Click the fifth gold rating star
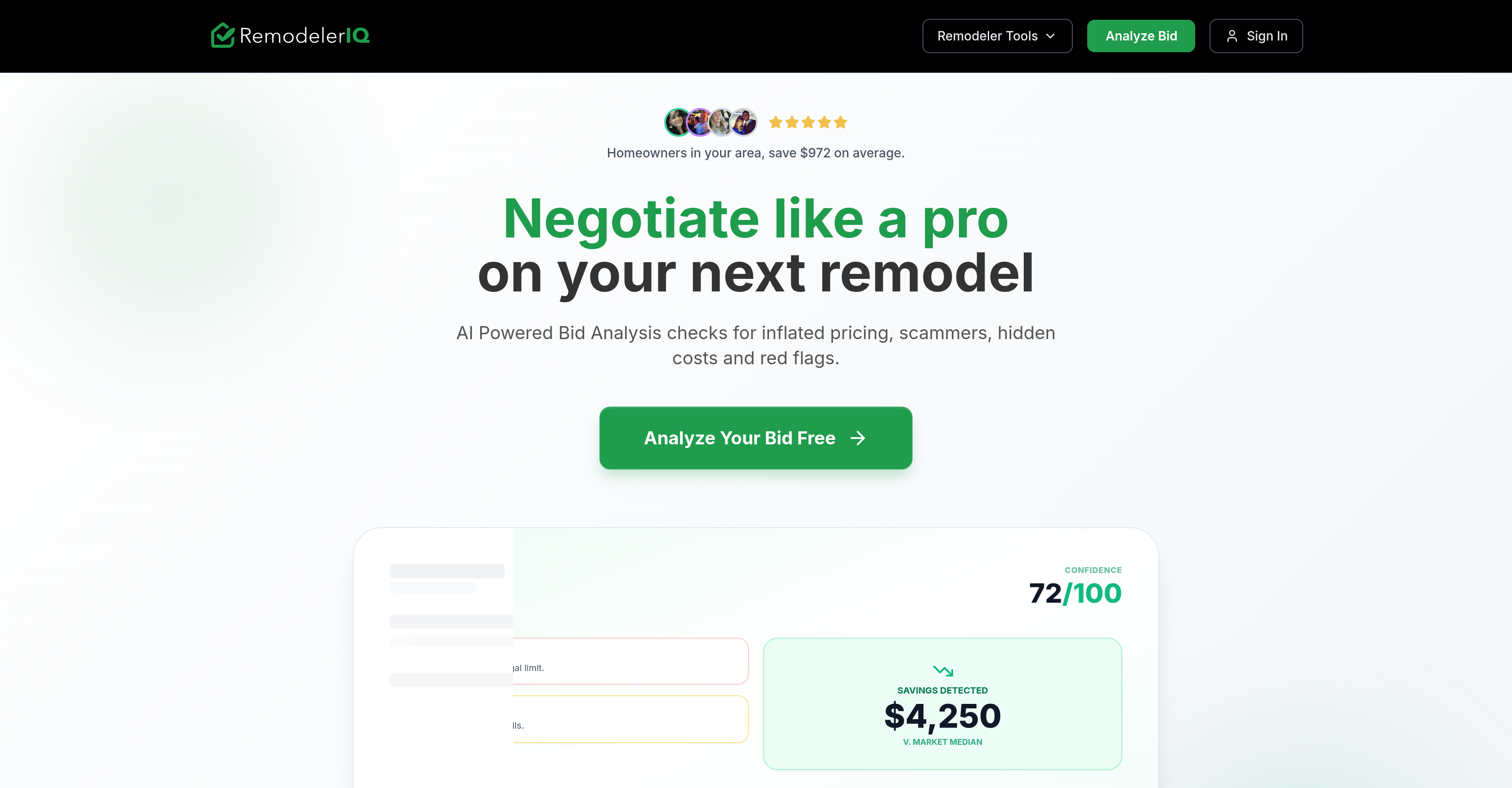 841,122
